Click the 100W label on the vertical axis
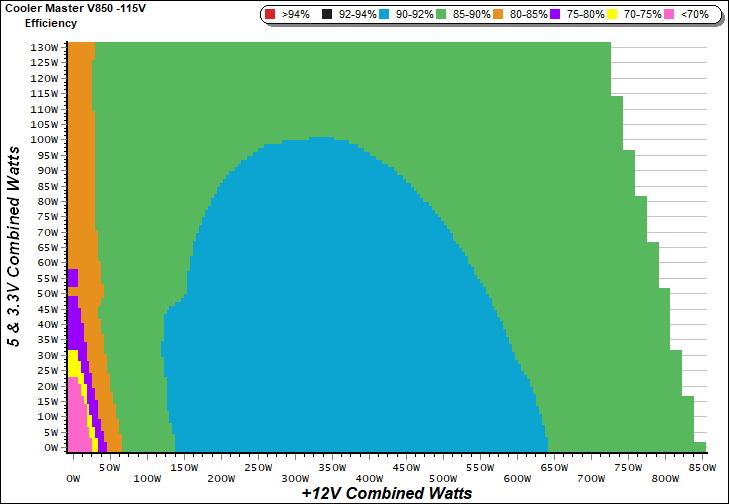 tap(44, 139)
